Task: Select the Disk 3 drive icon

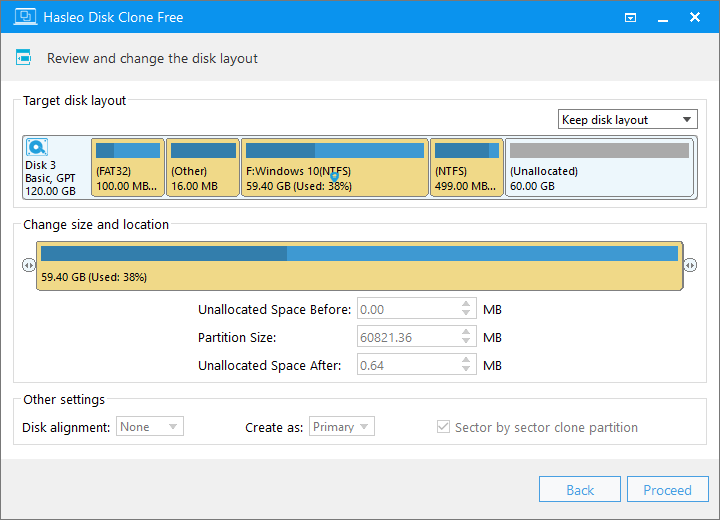Action: pyautogui.click(x=37, y=147)
